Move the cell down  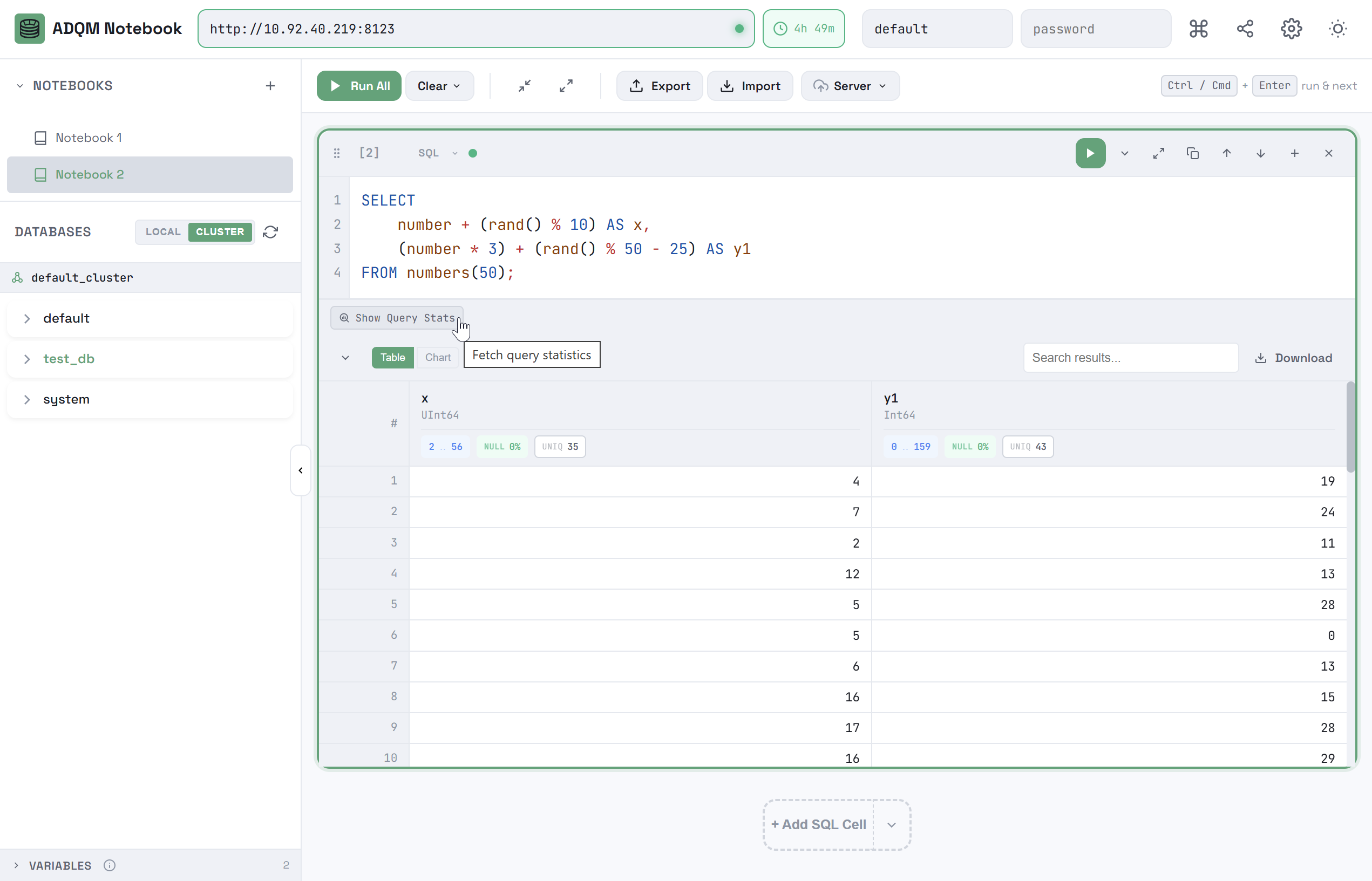[x=1260, y=153]
